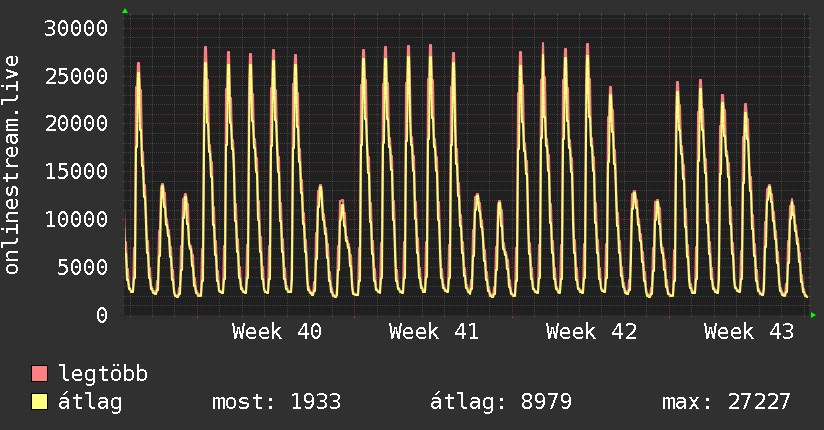Click the 25000 y-axis value
Viewport: 824px width, 430px height.
(76, 76)
